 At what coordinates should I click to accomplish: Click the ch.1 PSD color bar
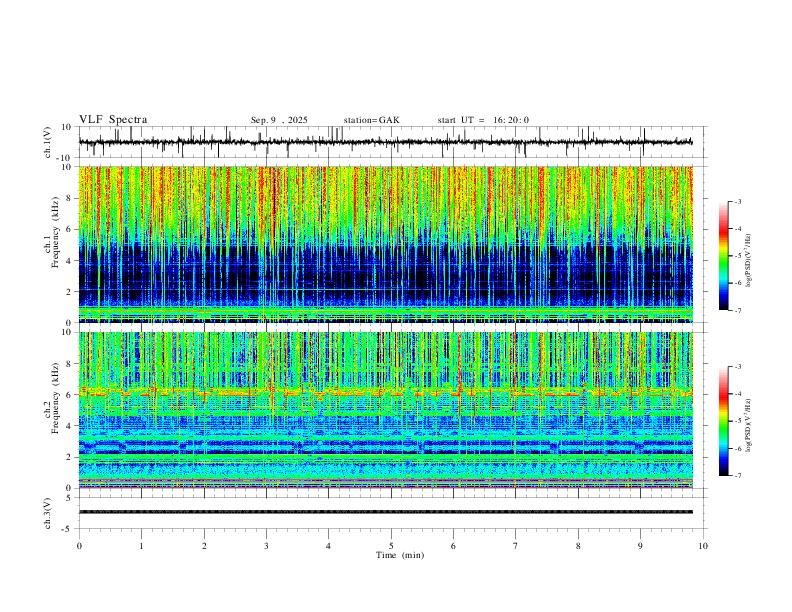click(x=723, y=256)
